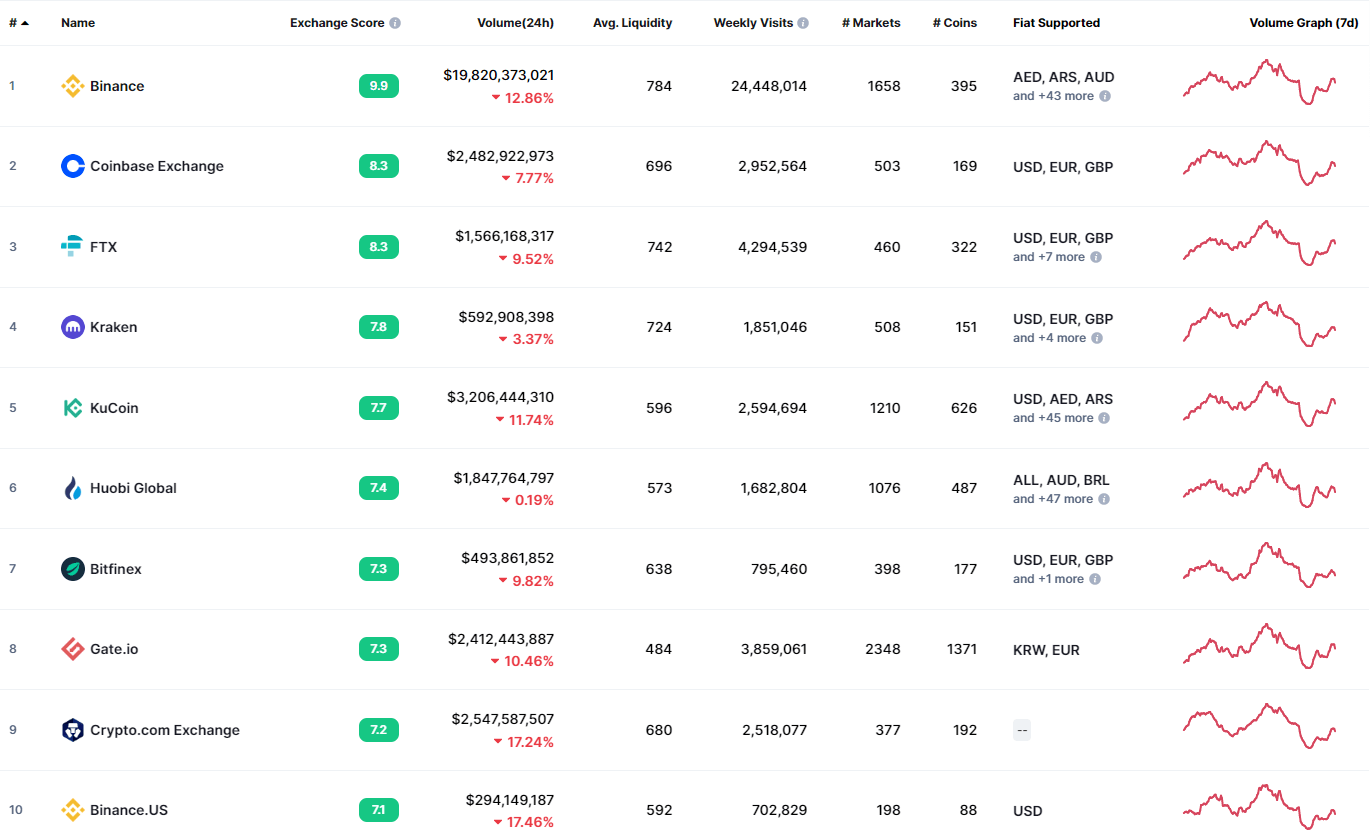Sort exchanges by Name column
Viewport: 1370px width, 840px height.
(x=78, y=23)
